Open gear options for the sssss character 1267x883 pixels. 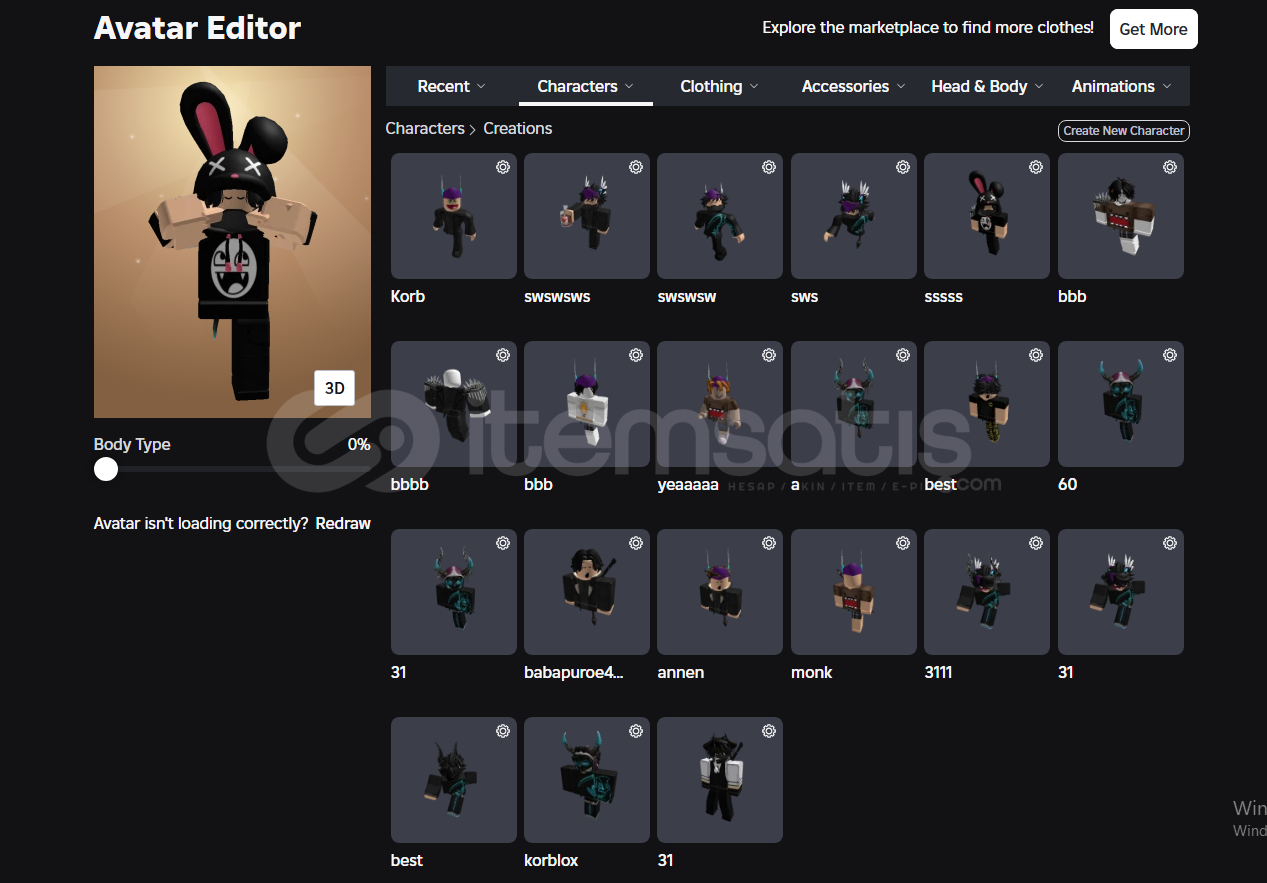1036,167
